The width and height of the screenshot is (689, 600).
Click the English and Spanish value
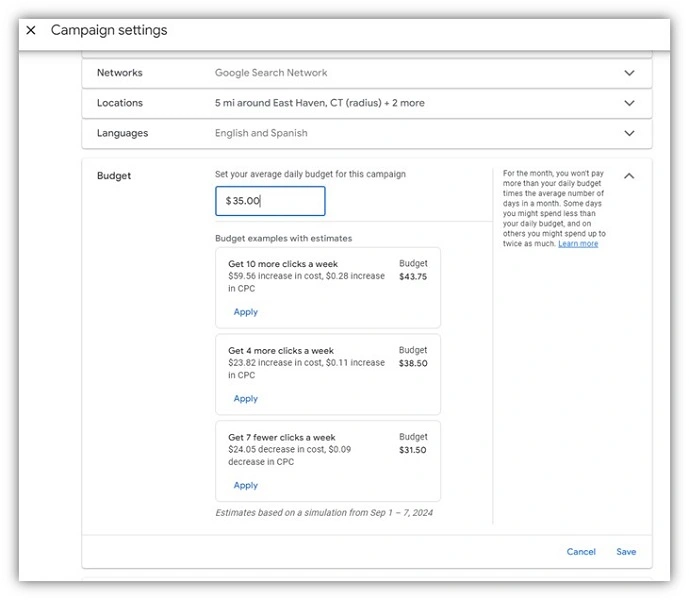(x=261, y=133)
